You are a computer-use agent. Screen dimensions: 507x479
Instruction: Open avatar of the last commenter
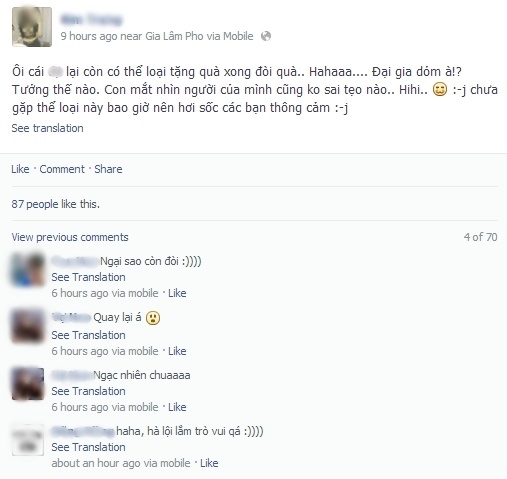tap(28, 440)
